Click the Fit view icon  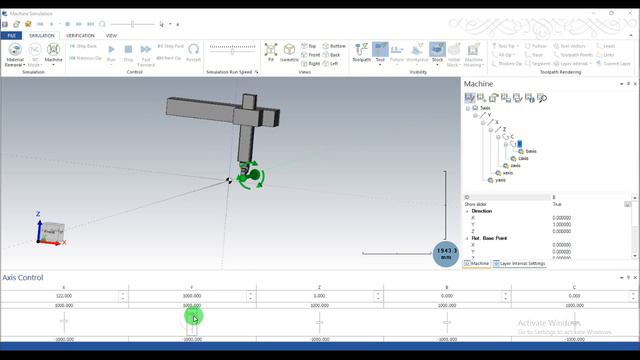pos(271,49)
